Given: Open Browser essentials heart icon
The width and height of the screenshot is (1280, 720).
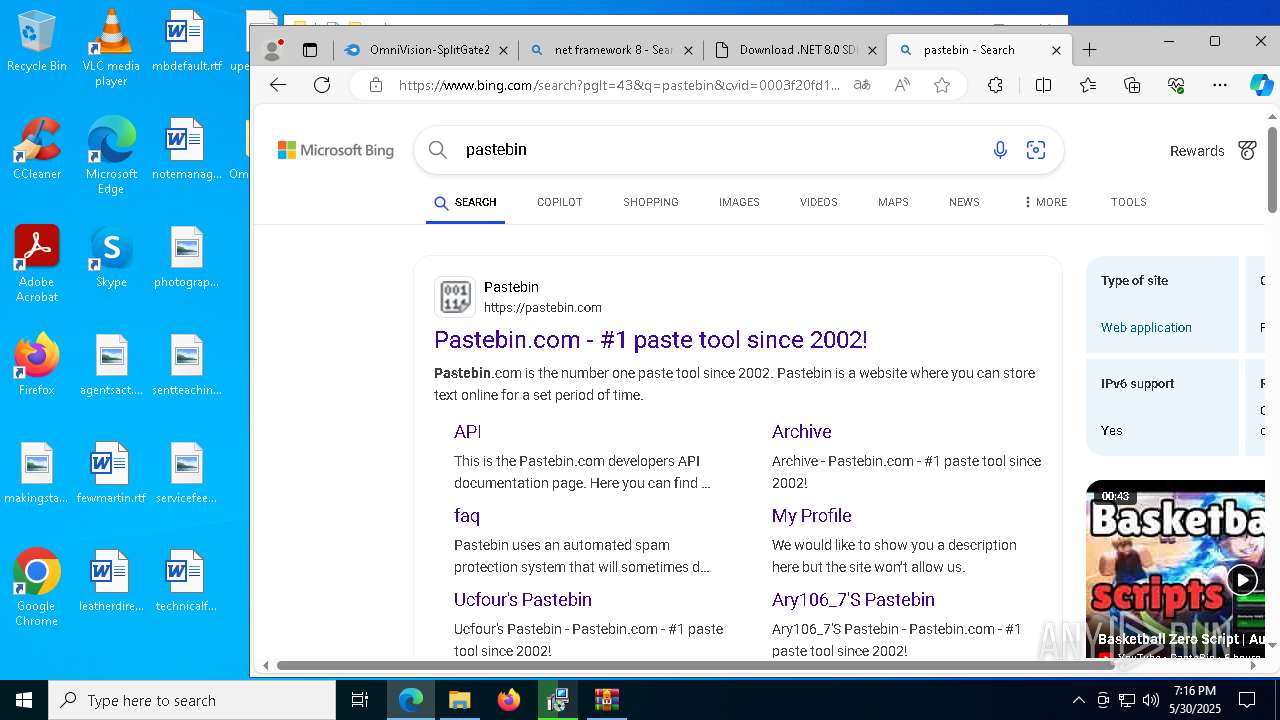Looking at the screenshot, I should pyautogui.click(x=1176, y=85).
